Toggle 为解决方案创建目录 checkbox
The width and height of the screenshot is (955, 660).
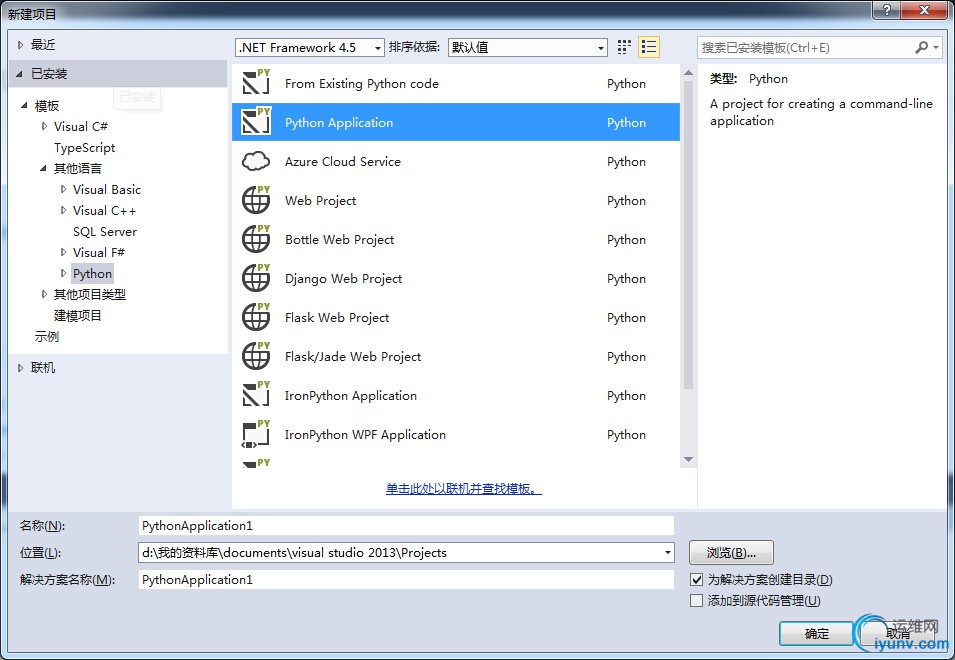[x=697, y=580]
